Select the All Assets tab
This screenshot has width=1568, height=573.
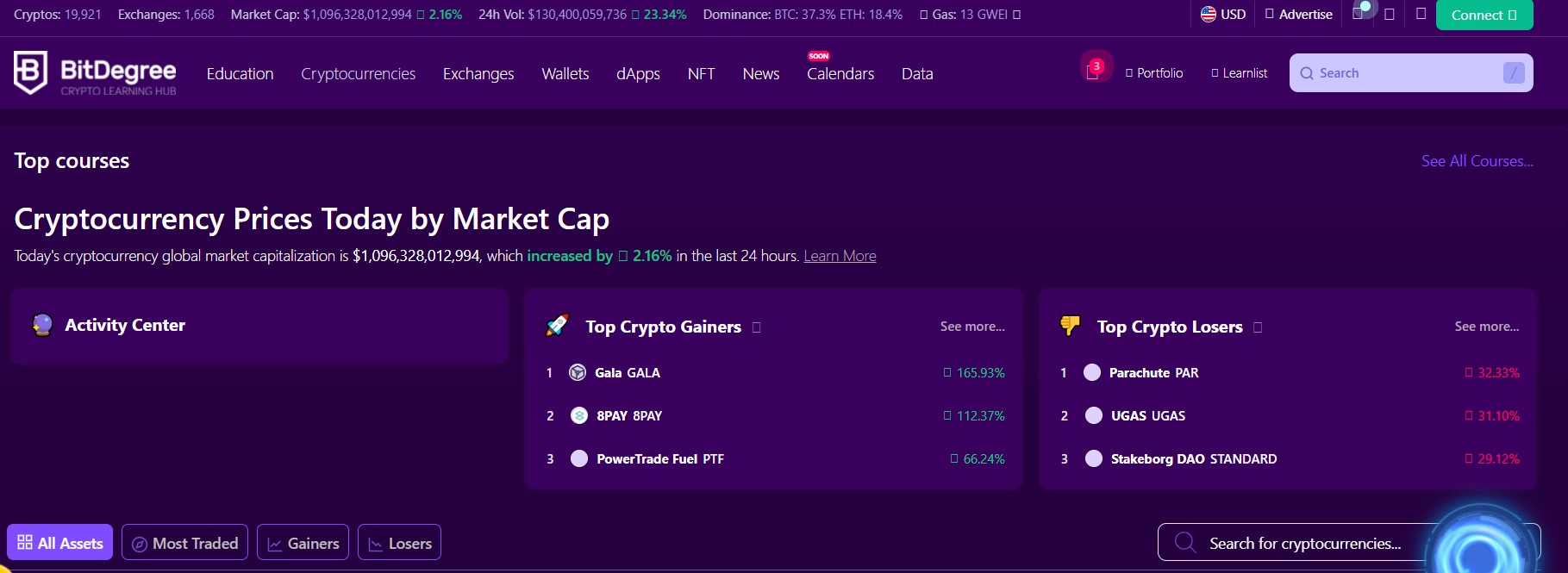coord(60,542)
